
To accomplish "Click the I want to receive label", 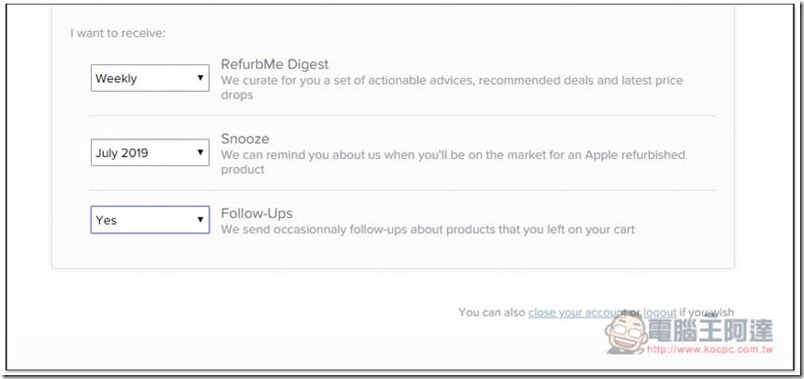I will [118, 34].
